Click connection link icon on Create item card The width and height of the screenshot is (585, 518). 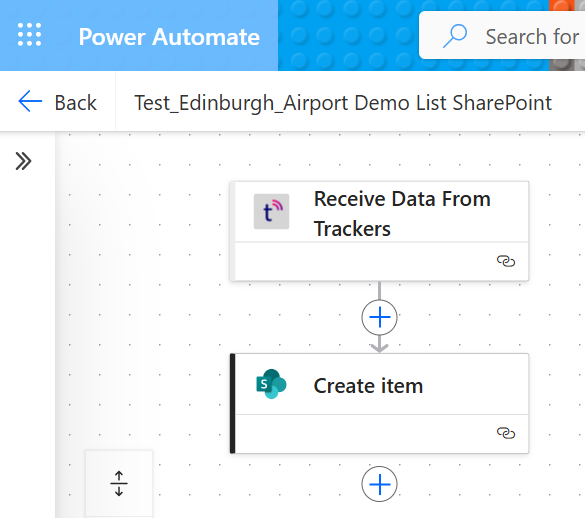tap(506, 433)
